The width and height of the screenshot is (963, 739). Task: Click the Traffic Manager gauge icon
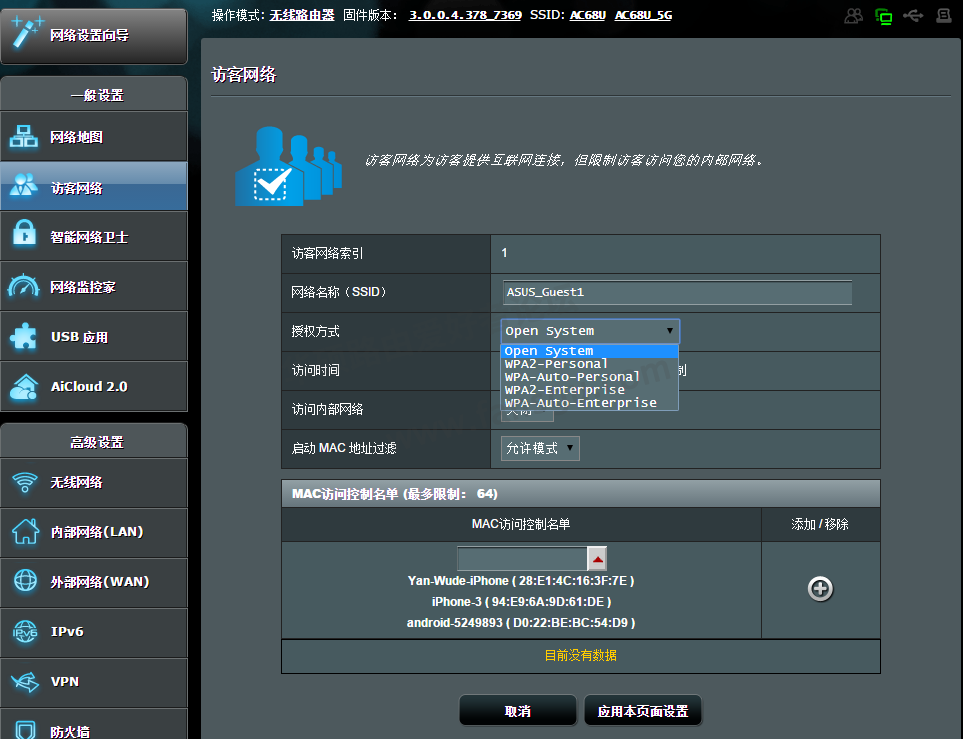[24, 285]
